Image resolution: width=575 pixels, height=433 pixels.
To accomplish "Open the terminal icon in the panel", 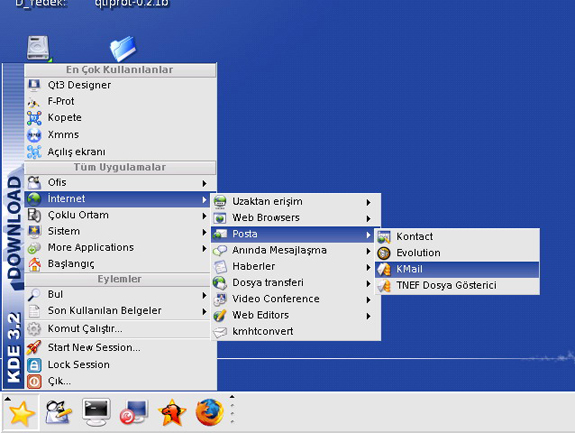I will pos(96,412).
